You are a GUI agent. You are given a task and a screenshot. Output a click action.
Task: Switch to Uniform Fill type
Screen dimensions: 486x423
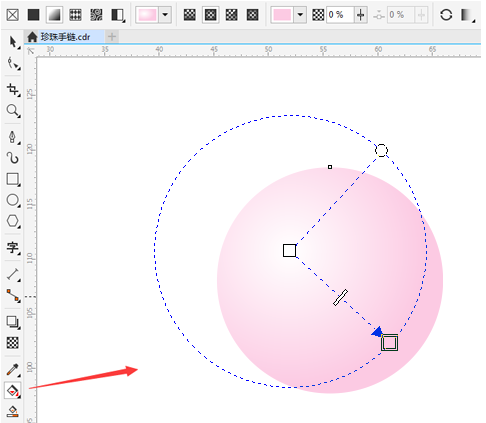[x=33, y=15]
